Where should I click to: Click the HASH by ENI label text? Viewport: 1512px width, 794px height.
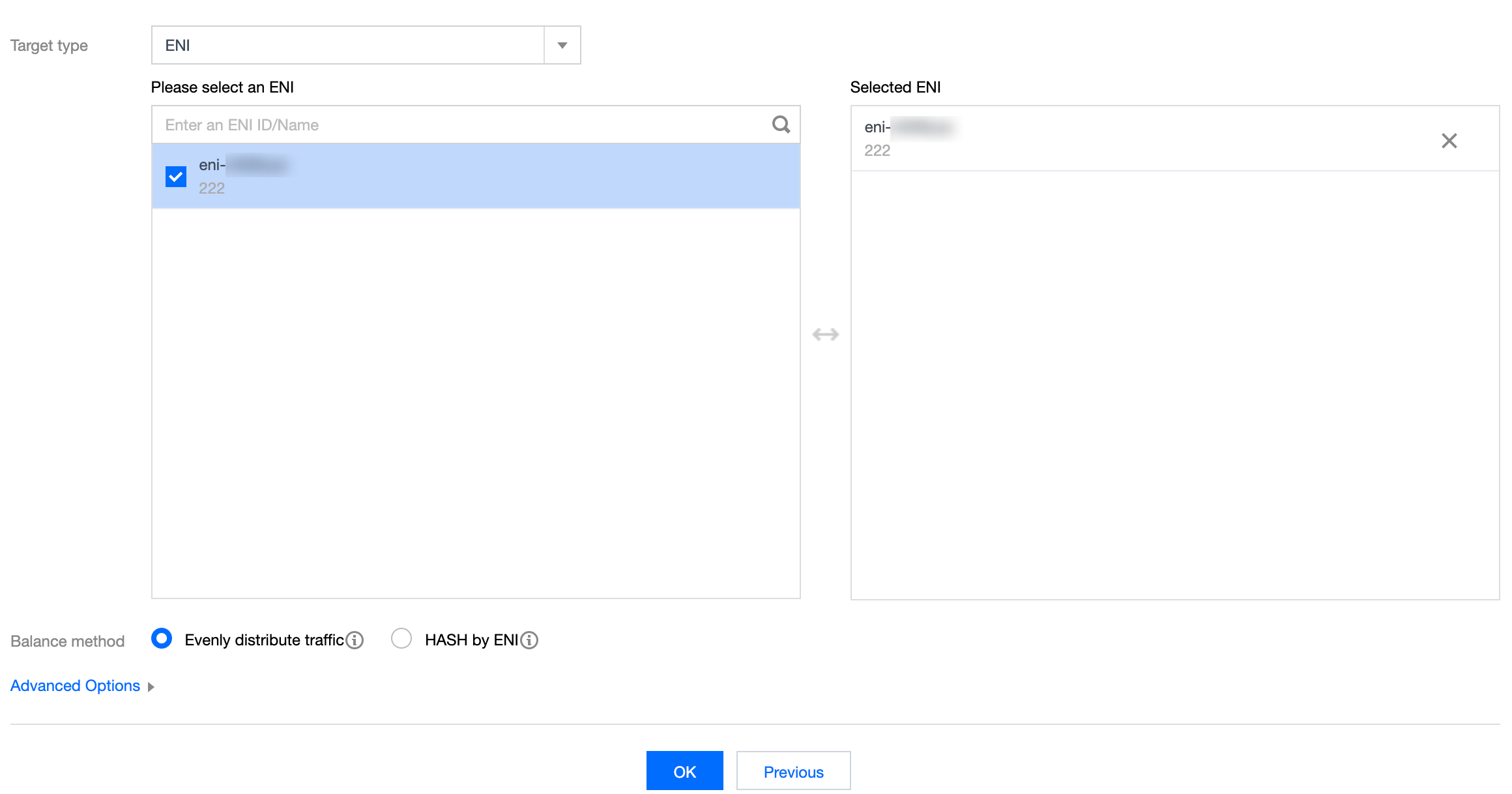click(471, 640)
